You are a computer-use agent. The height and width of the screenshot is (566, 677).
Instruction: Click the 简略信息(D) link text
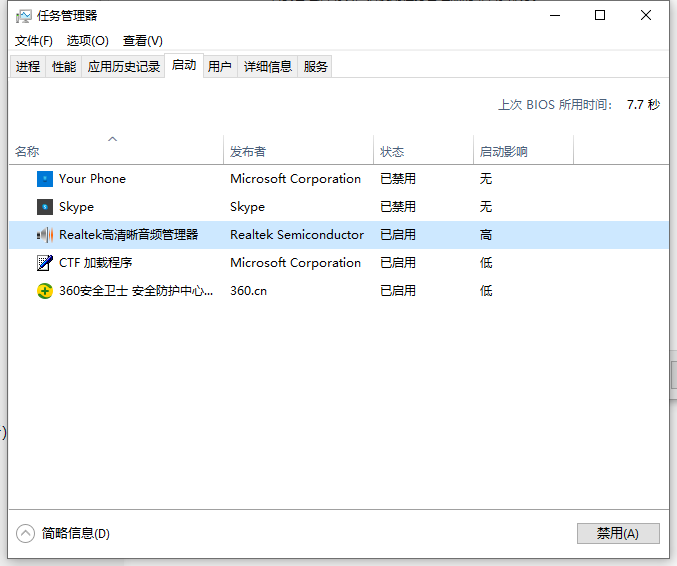[x=76, y=534]
